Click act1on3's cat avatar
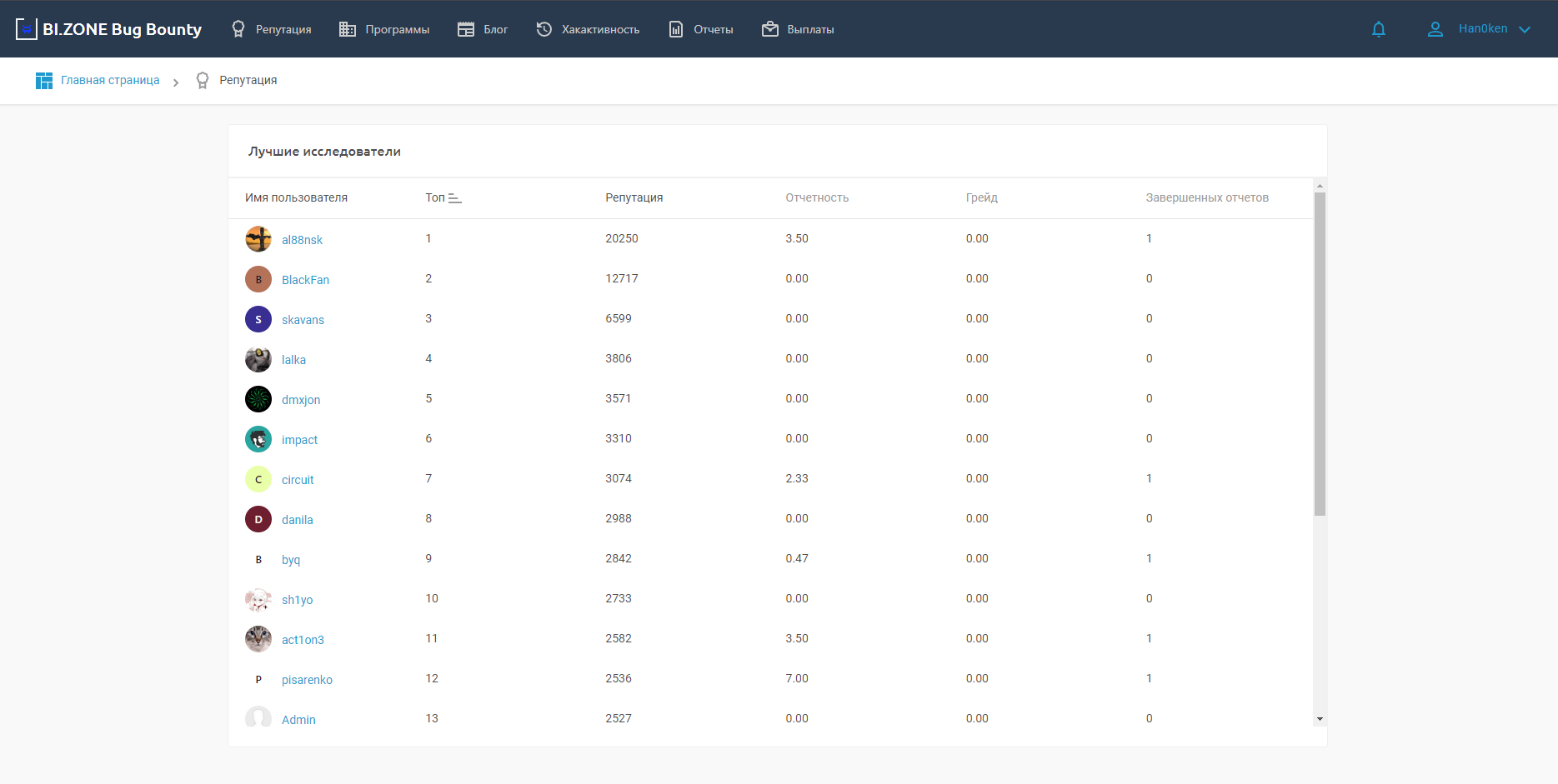The image size is (1558, 784). (x=258, y=639)
